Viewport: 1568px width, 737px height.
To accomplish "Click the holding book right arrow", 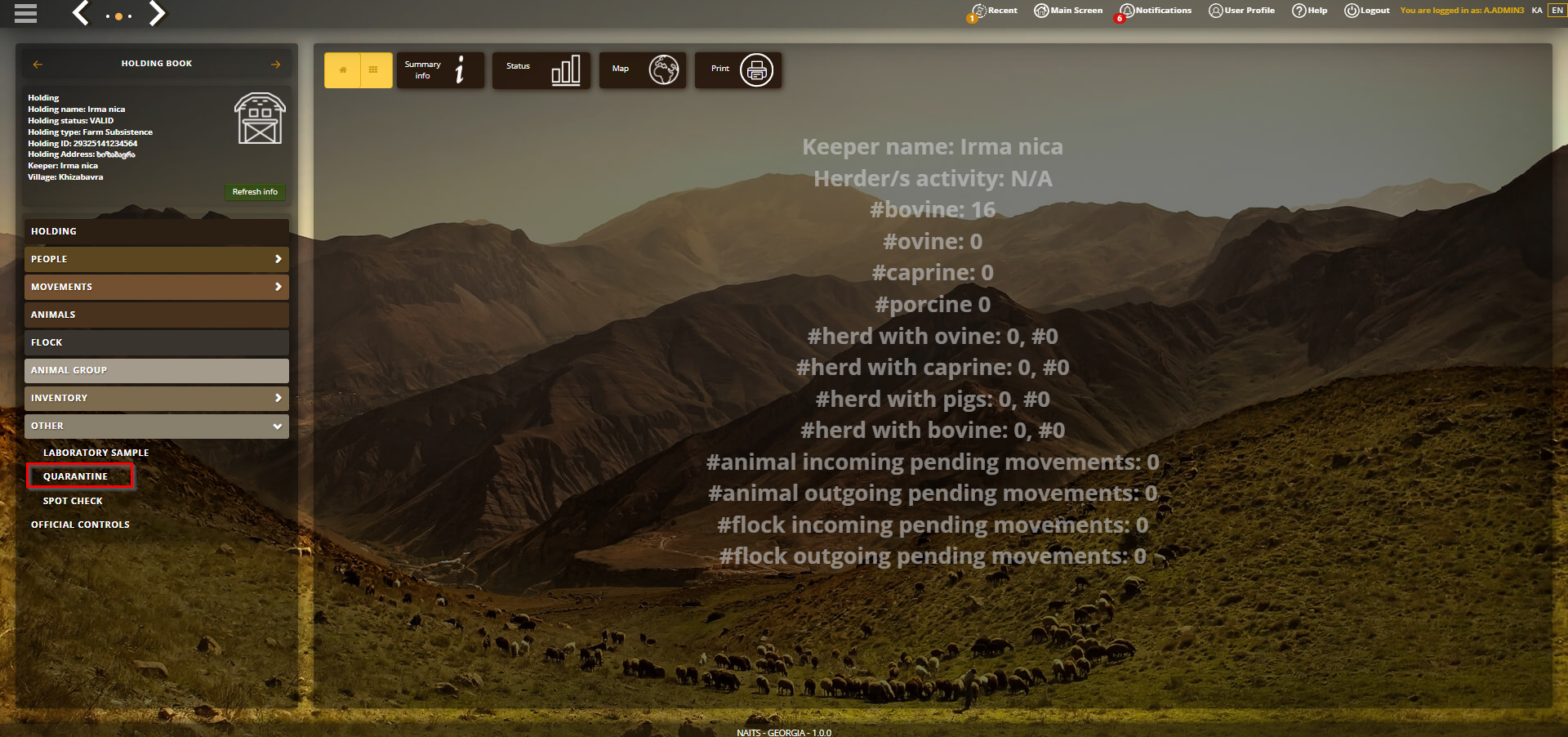I will coord(276,64).
